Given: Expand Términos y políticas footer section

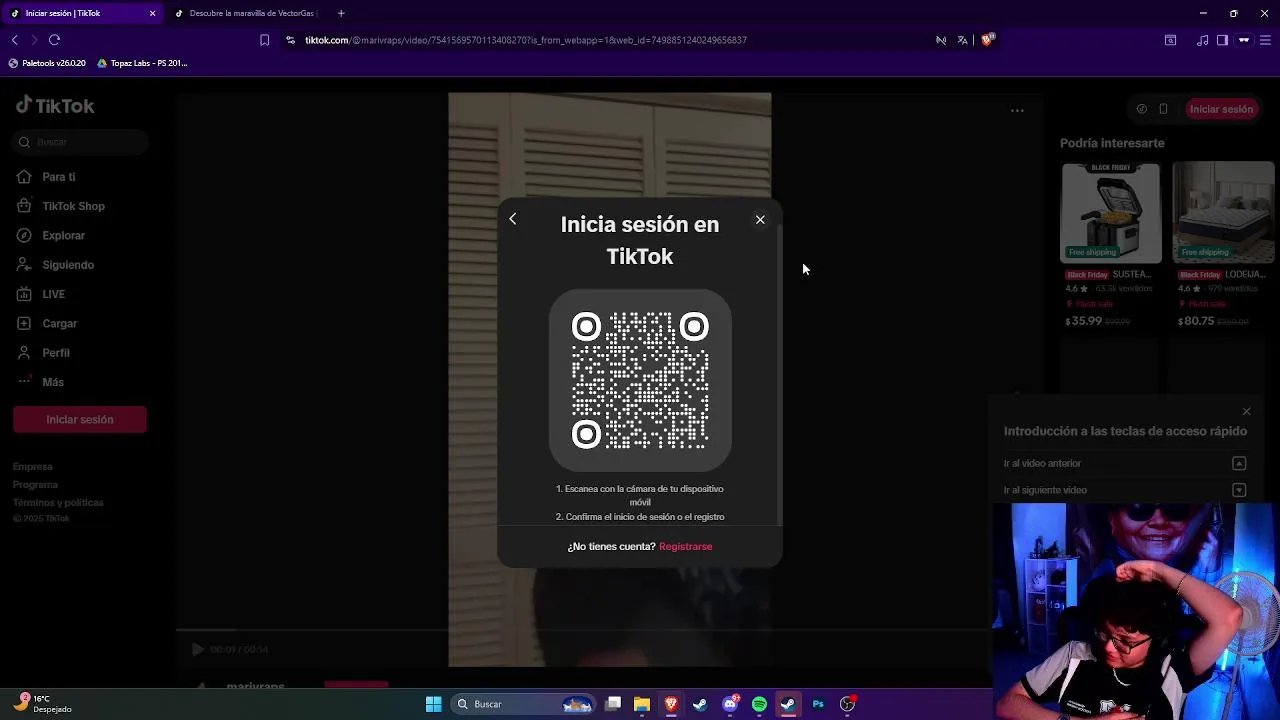Looking at the screenshot, I should click(58, 503).
